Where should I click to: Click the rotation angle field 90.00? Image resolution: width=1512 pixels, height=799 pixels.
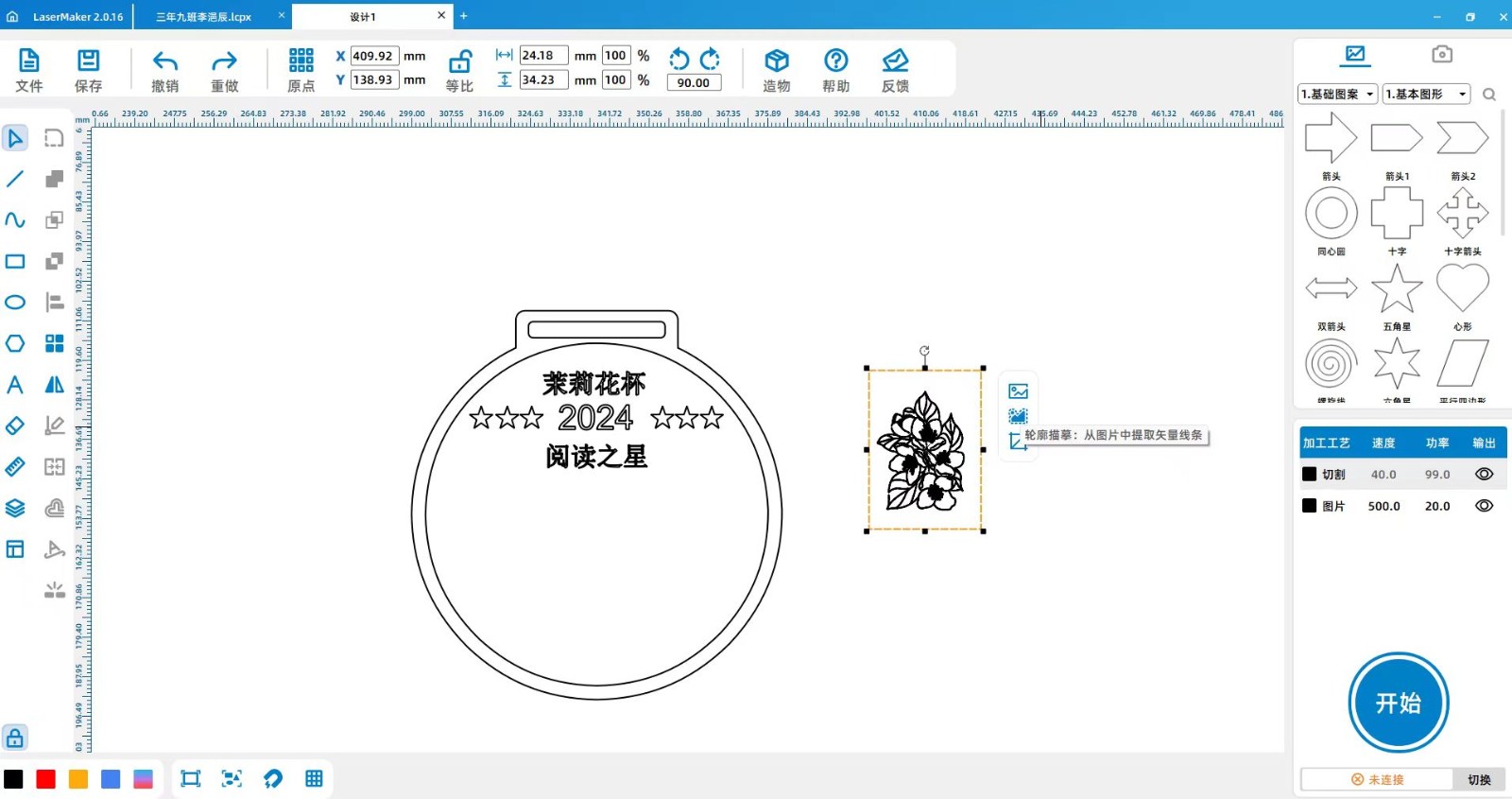[694, 82]
